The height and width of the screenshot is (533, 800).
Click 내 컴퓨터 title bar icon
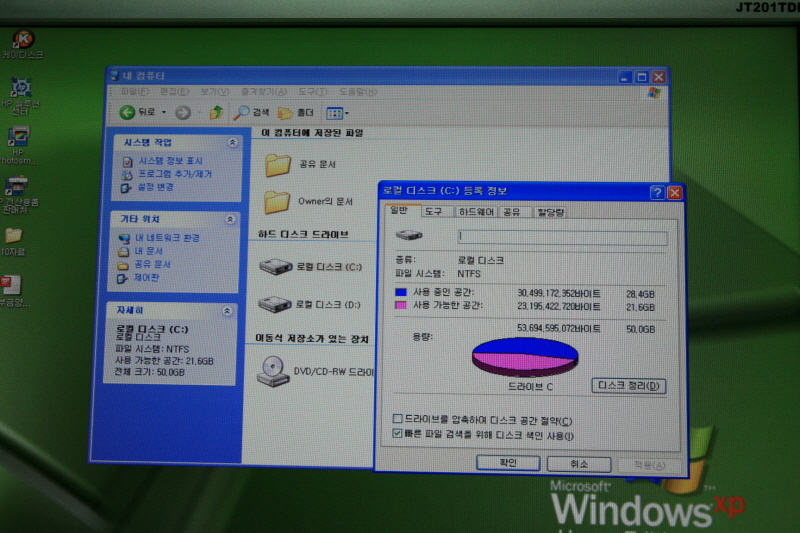point(115,76)
